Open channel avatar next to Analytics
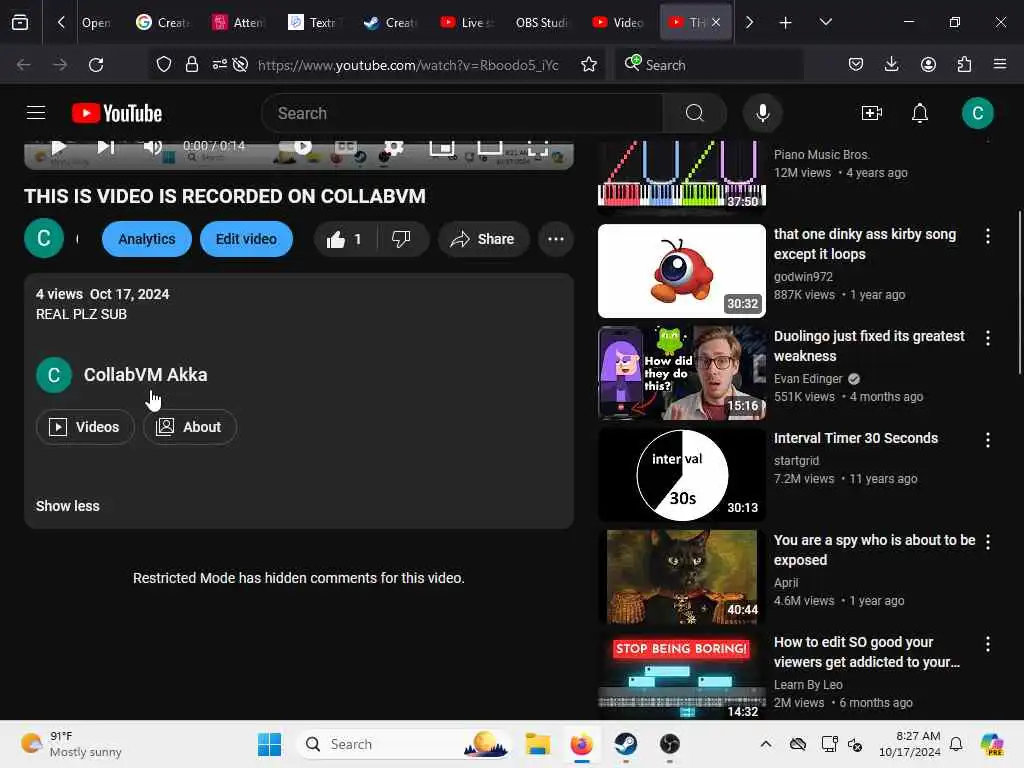Screen dimensions: 1024x768 click(44, 238)
